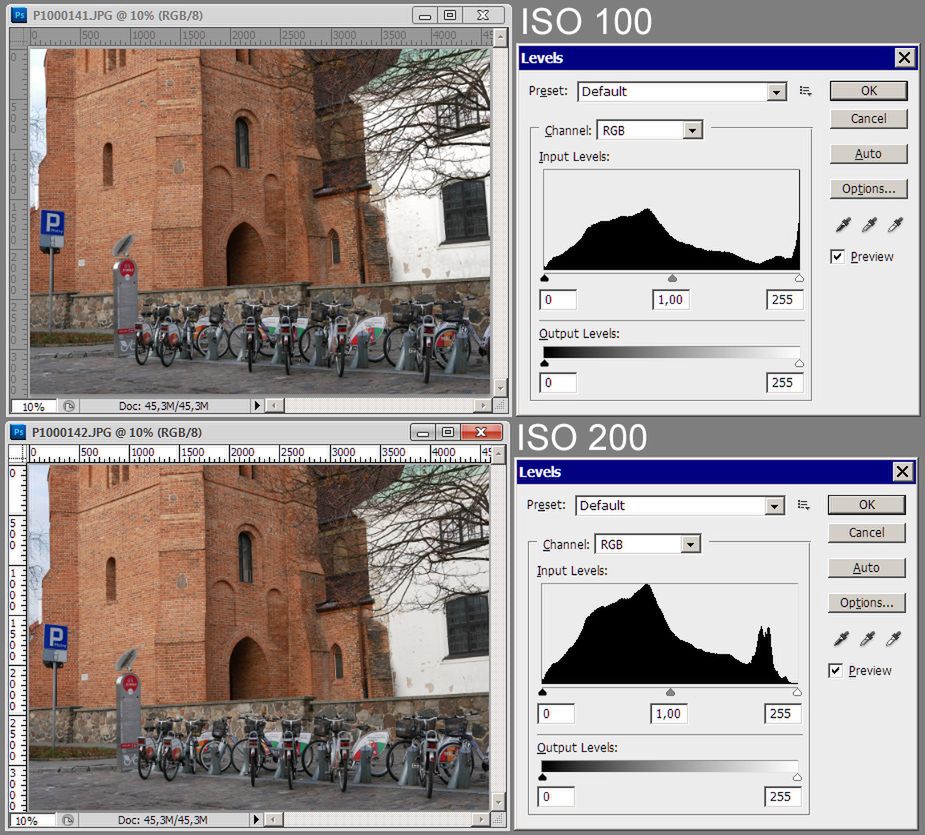Viewport: 925px width, 835px height.
Task: Open Preset dropdown in ISO 200 Levels dialog
Action: [x=775, y=506]
